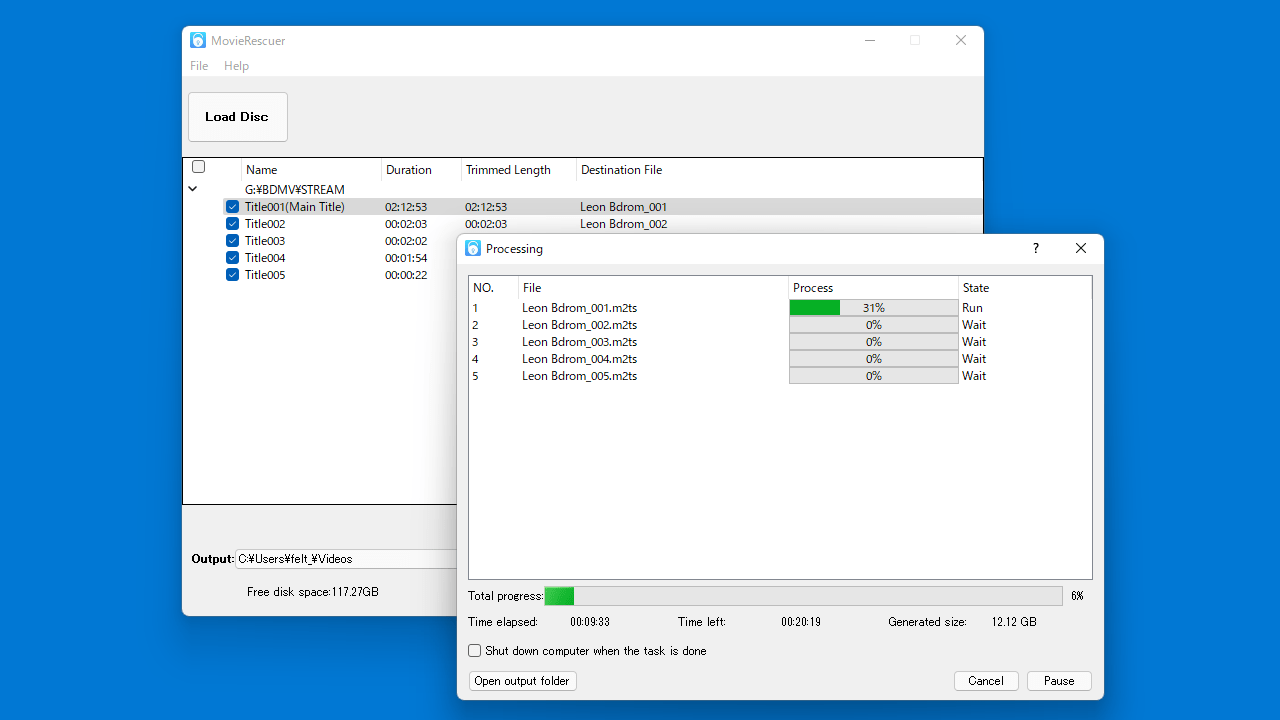Select the Title003 row name
1280x720 pixels.
tap(265, 241)
